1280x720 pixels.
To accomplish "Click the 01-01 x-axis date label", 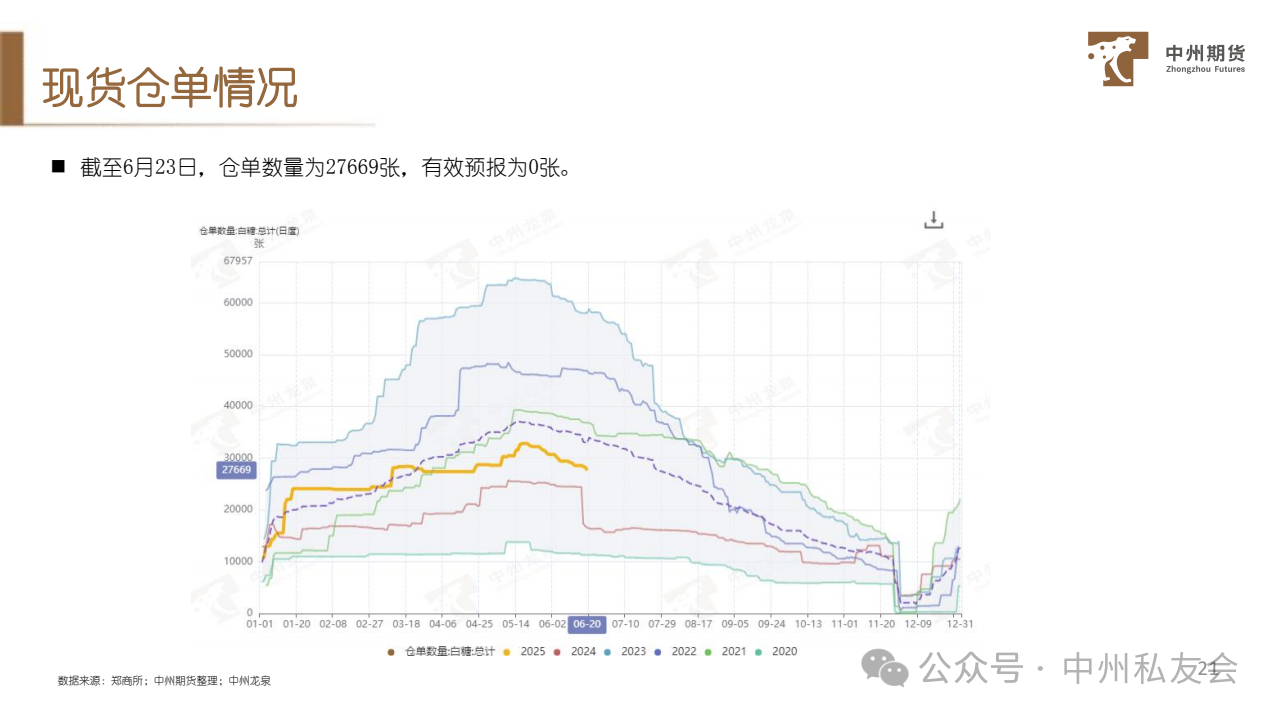I will click(260, 623).
